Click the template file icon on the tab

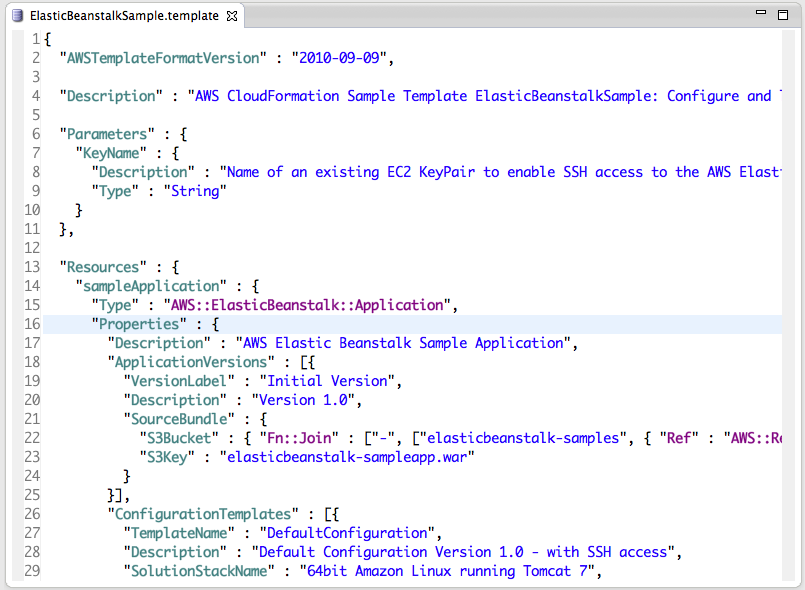pos(17,16)
